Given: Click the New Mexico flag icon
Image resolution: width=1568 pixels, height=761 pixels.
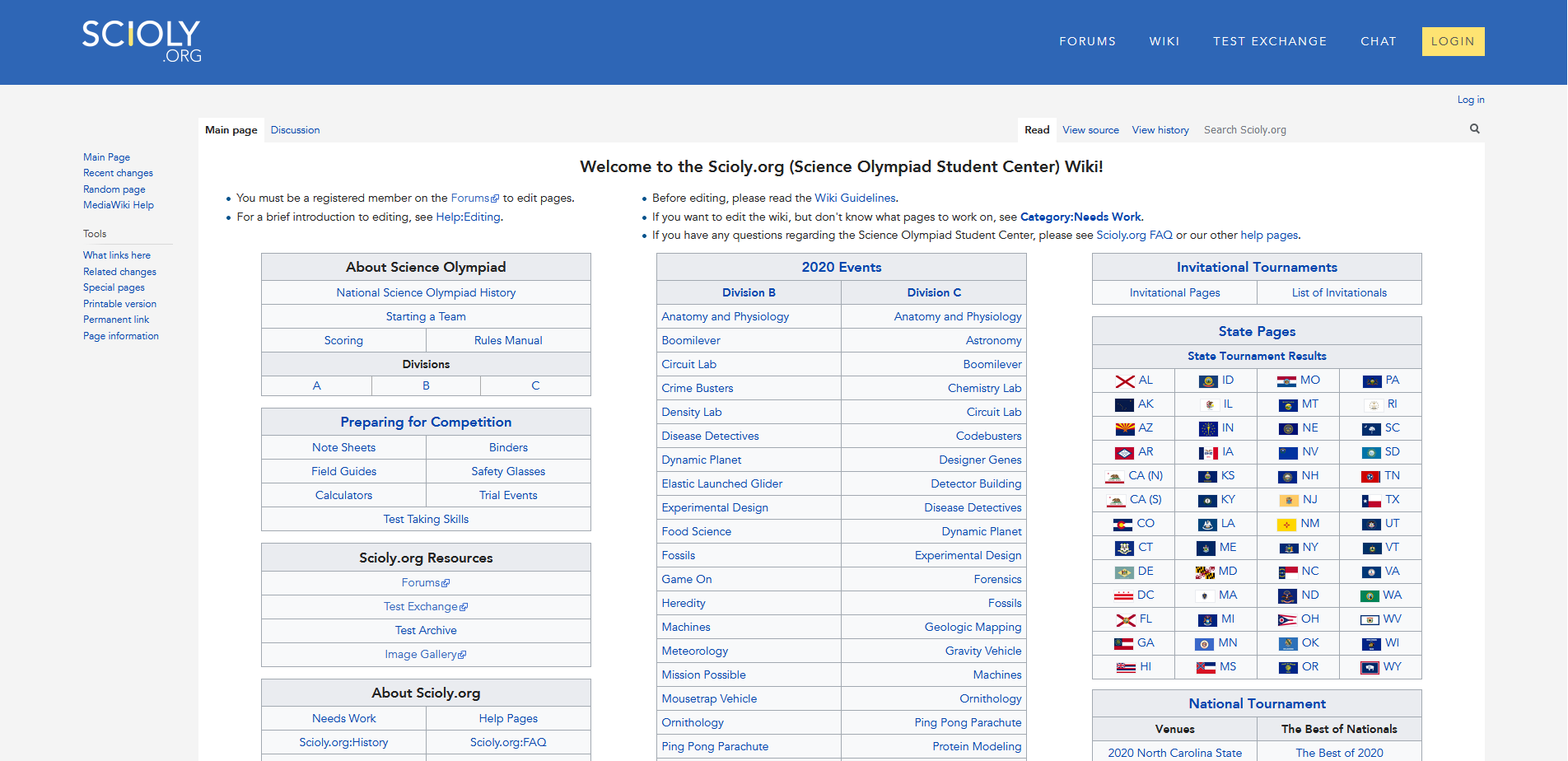Looking at the screenshot, I should [x=1286, y=525].
